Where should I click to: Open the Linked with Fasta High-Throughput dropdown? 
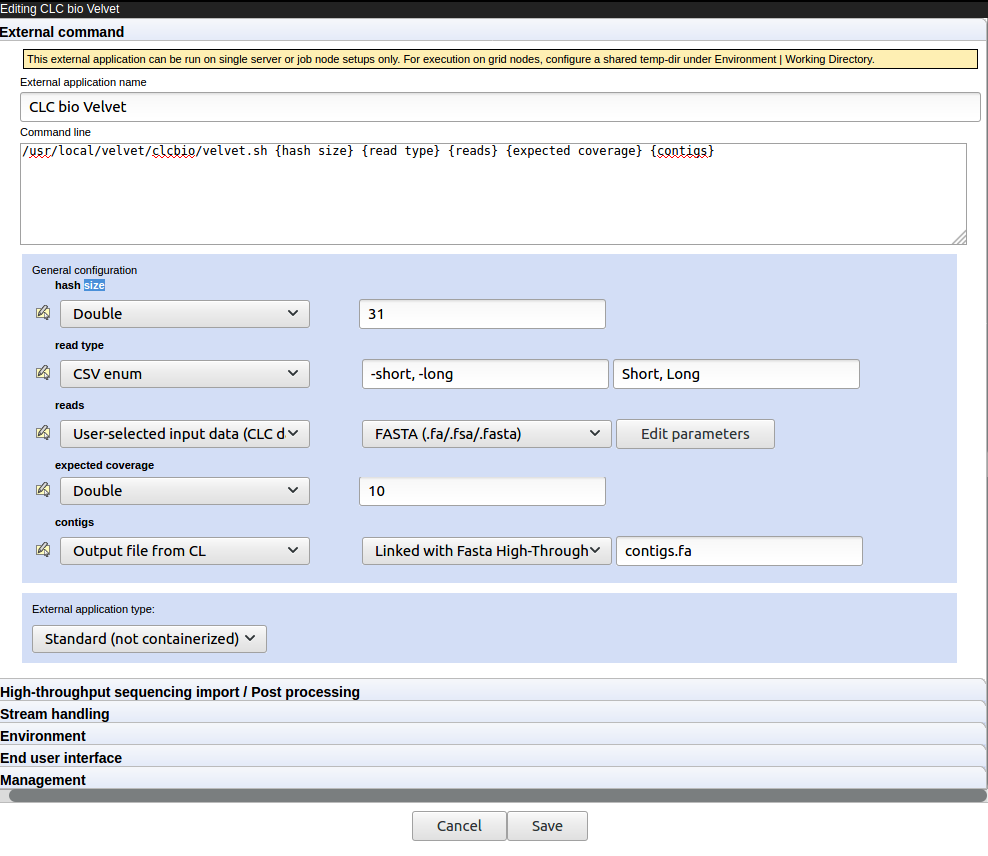click(x=486, y=550)
